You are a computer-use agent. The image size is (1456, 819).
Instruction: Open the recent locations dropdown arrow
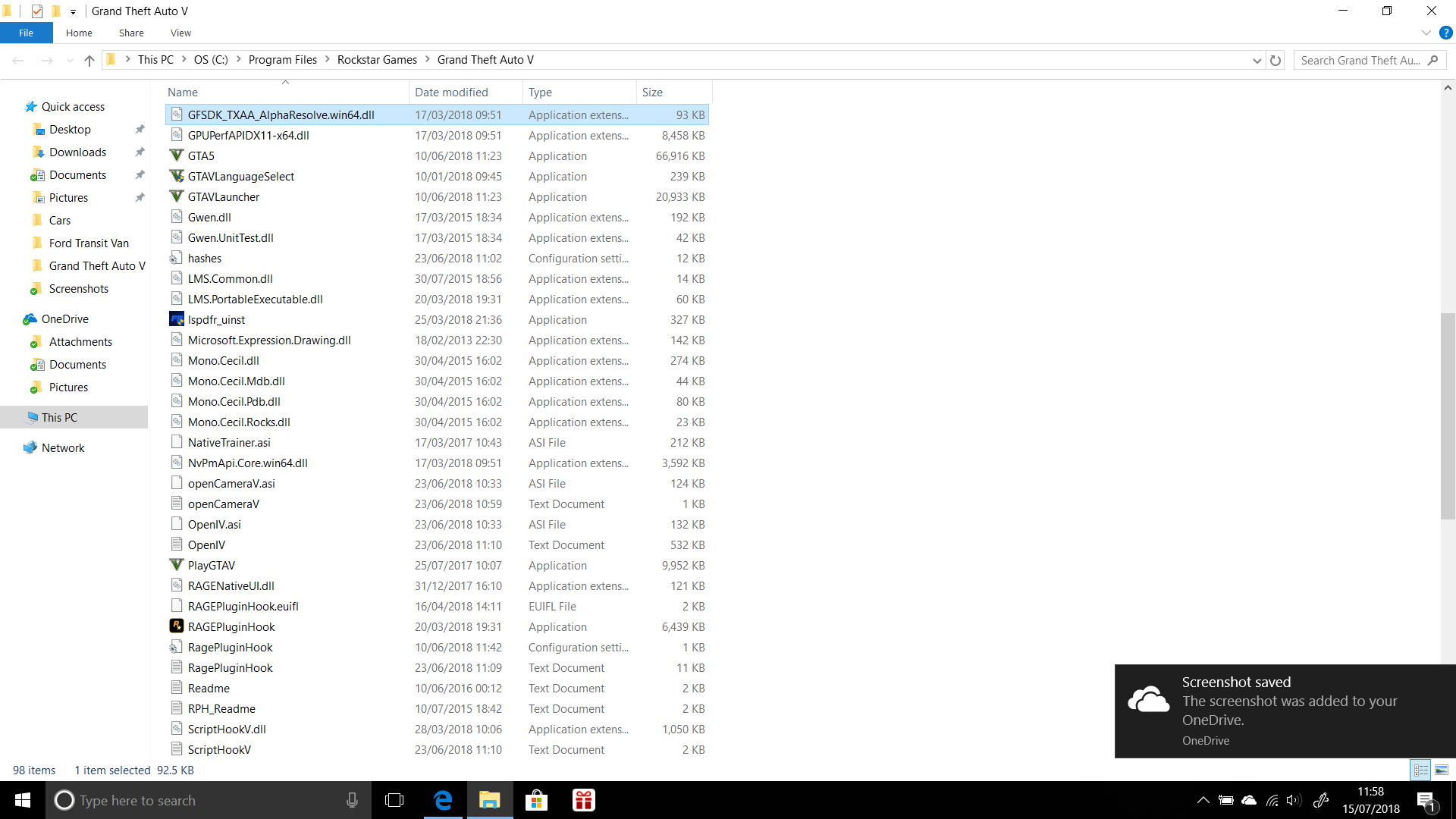tap(70, 60)
